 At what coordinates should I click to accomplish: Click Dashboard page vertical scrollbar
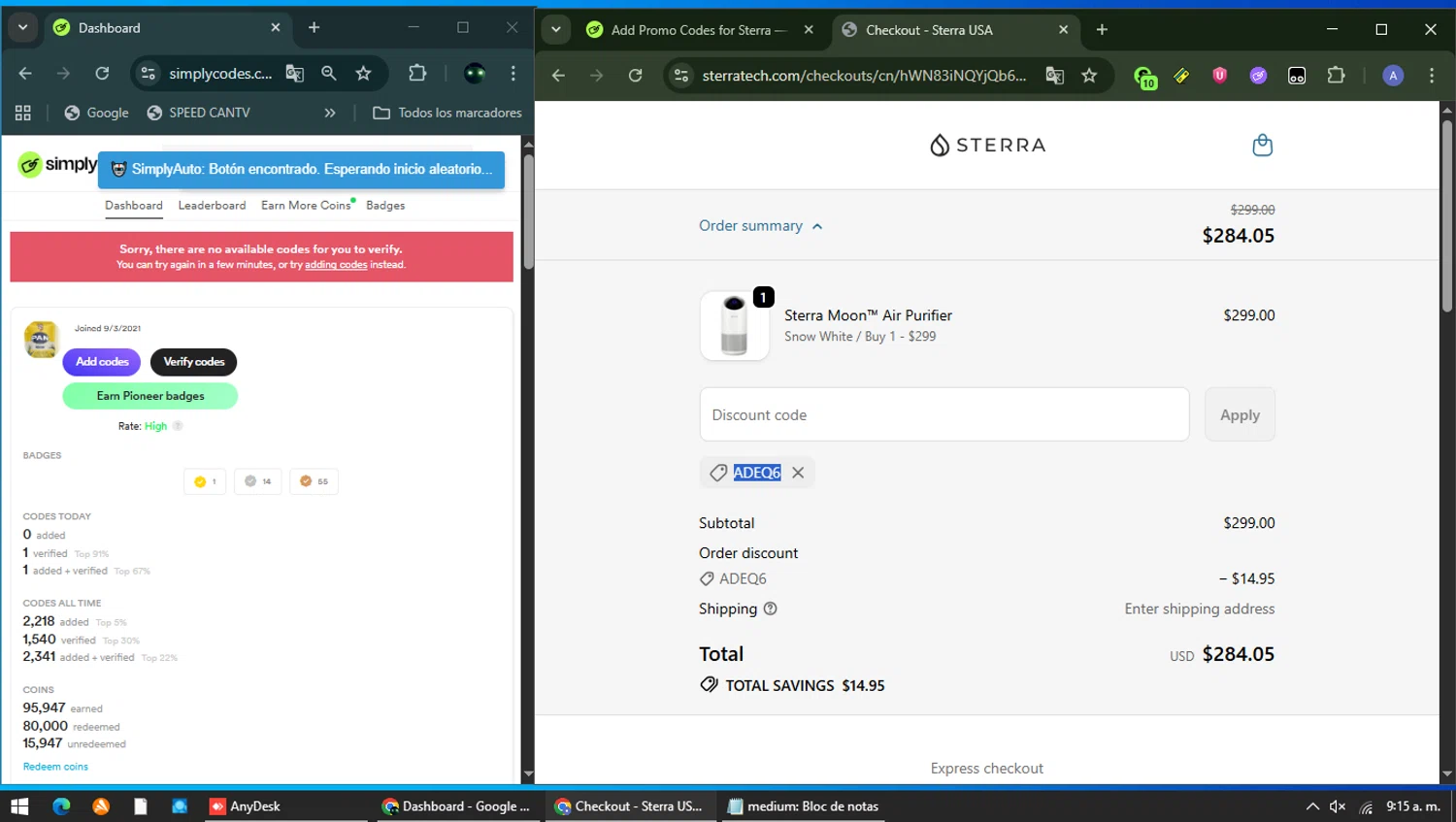click(x=528, y=212)
